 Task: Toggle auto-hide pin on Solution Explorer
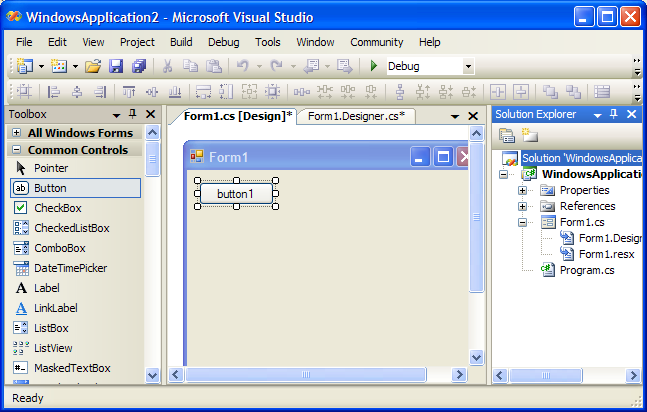click(614, 114)
